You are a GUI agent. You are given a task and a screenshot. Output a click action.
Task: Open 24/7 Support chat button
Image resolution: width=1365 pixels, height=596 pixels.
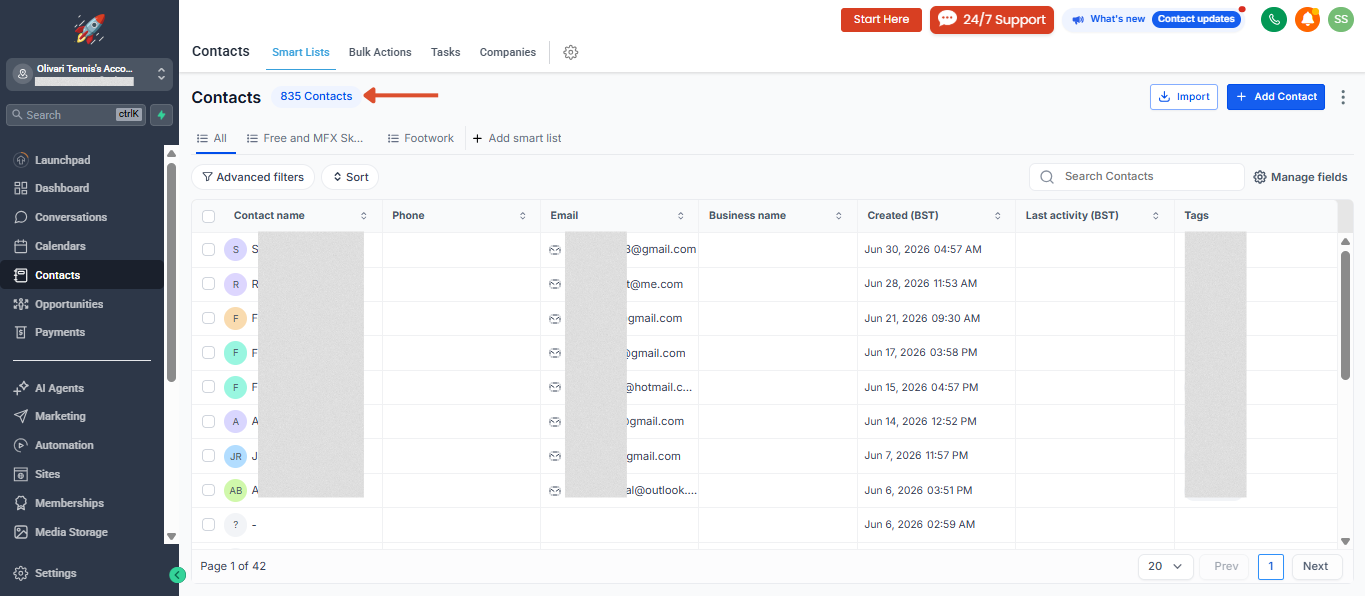(x=992, y=19)
